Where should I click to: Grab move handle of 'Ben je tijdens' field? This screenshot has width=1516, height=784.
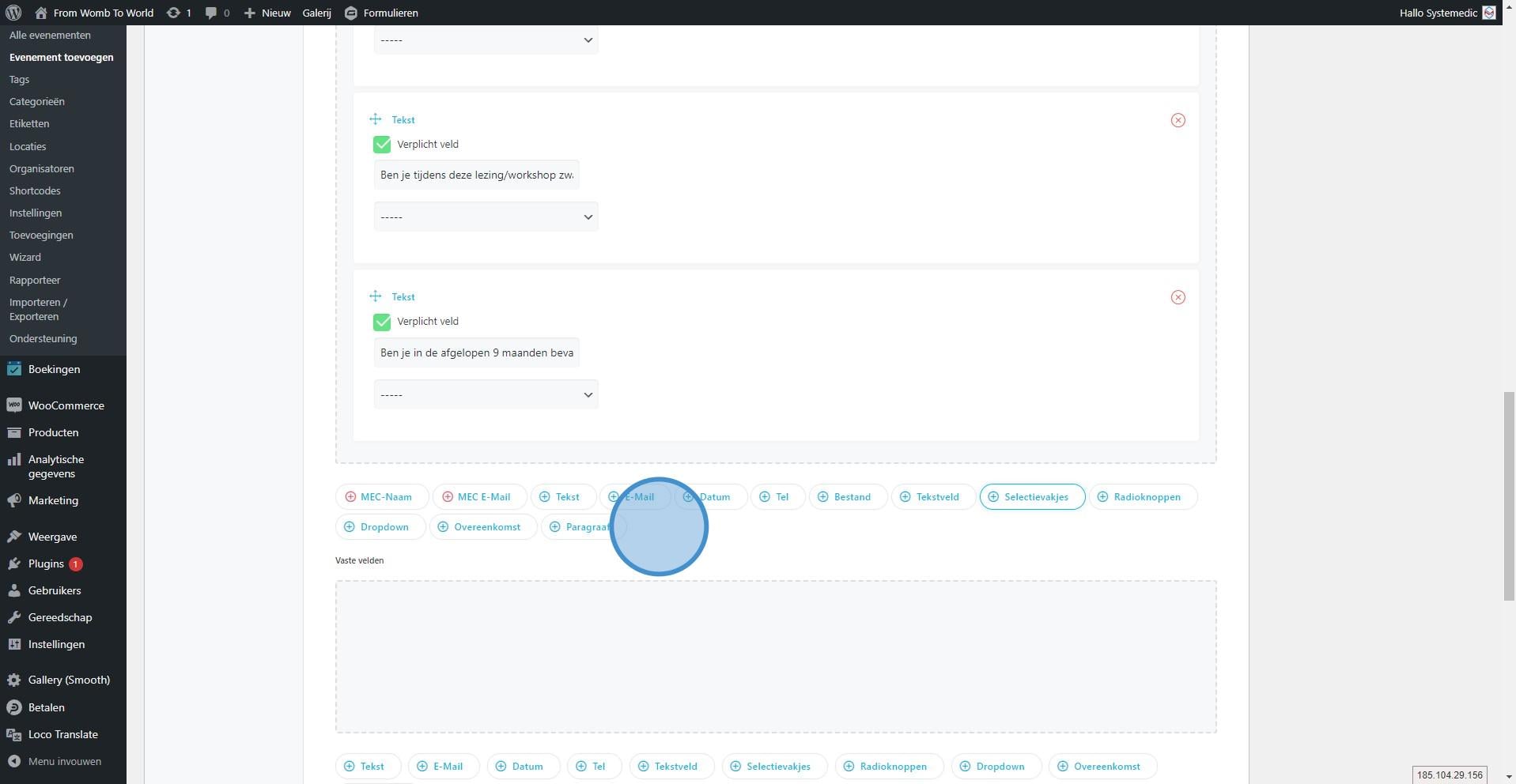pos(376,119)
